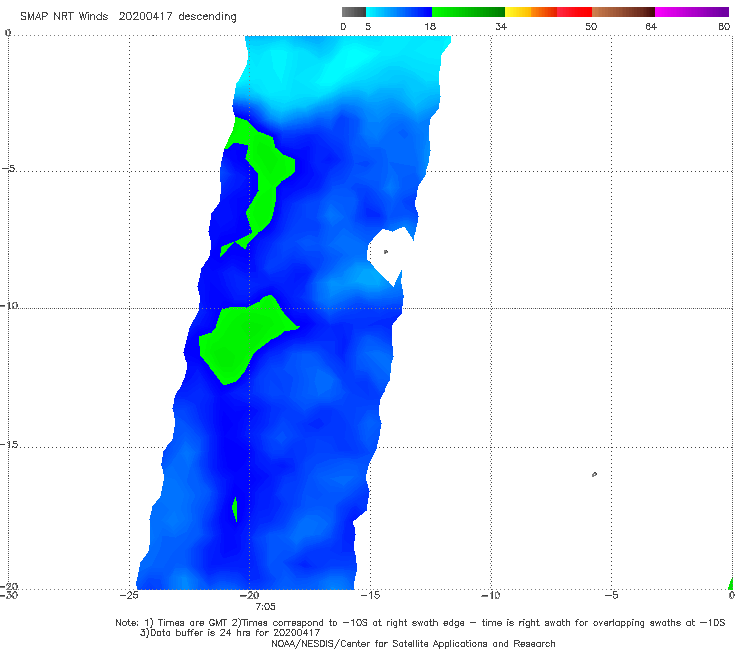Viewport: 740px width, 650px height.
Task: Click the gray segment of the color bar
Action: tap(354, 12)
